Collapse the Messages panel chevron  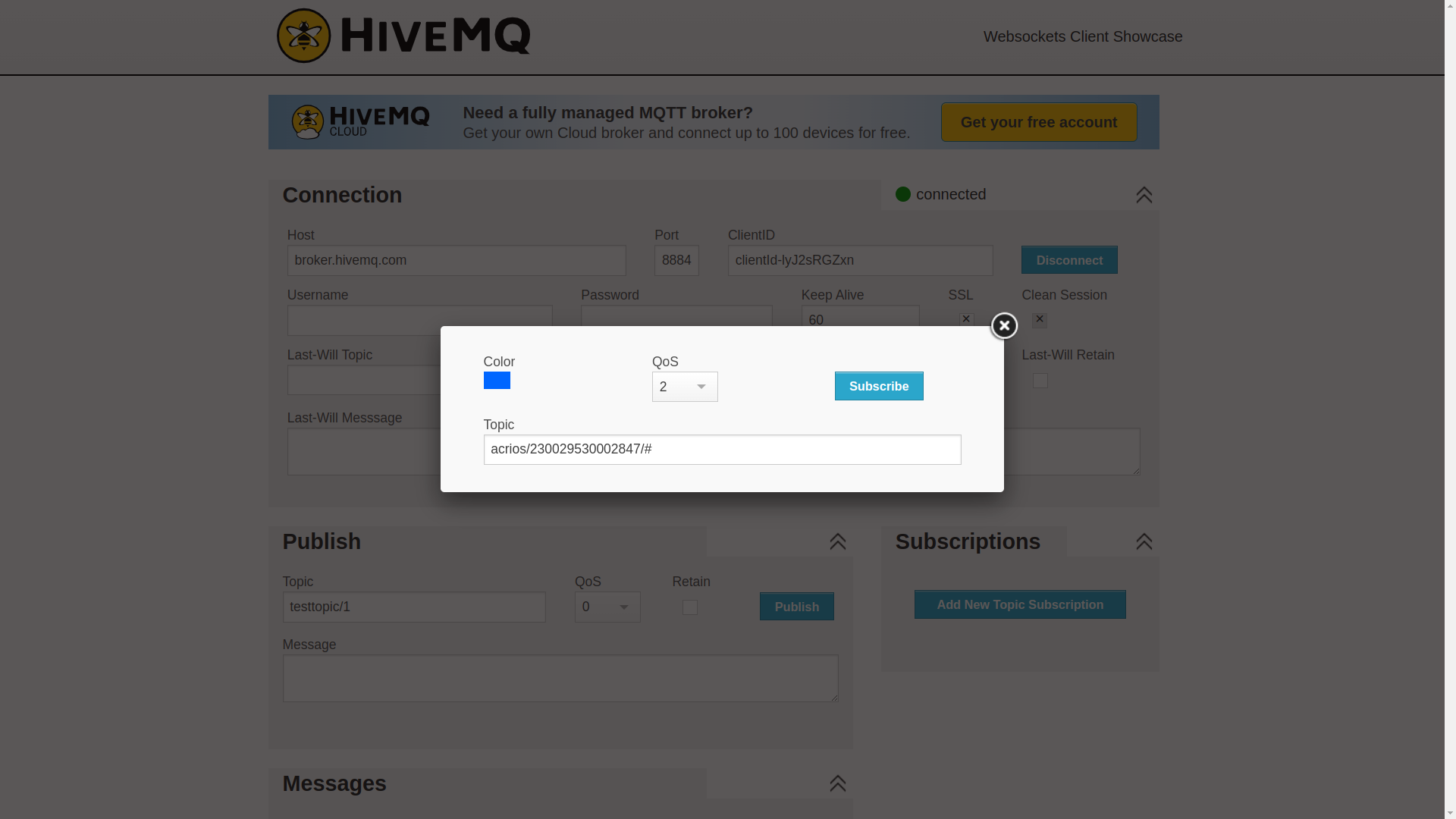click(x=837, y=783)
